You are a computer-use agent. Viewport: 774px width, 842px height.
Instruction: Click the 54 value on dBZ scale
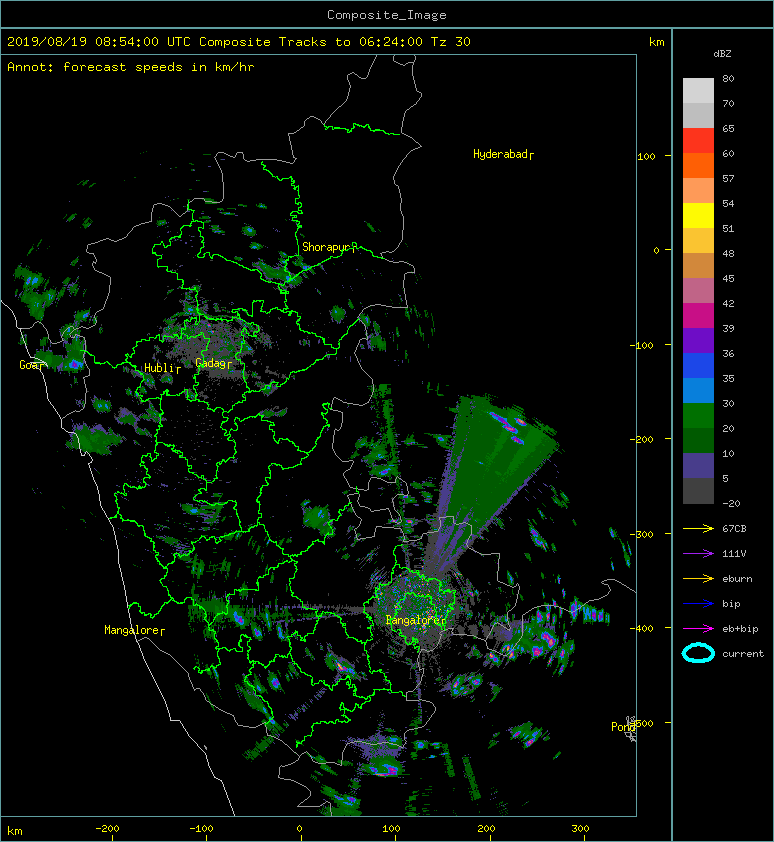(728, 204)
